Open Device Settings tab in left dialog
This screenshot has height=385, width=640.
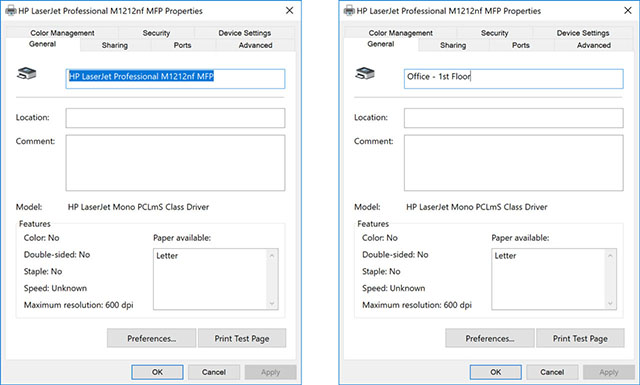click(244, 33)
